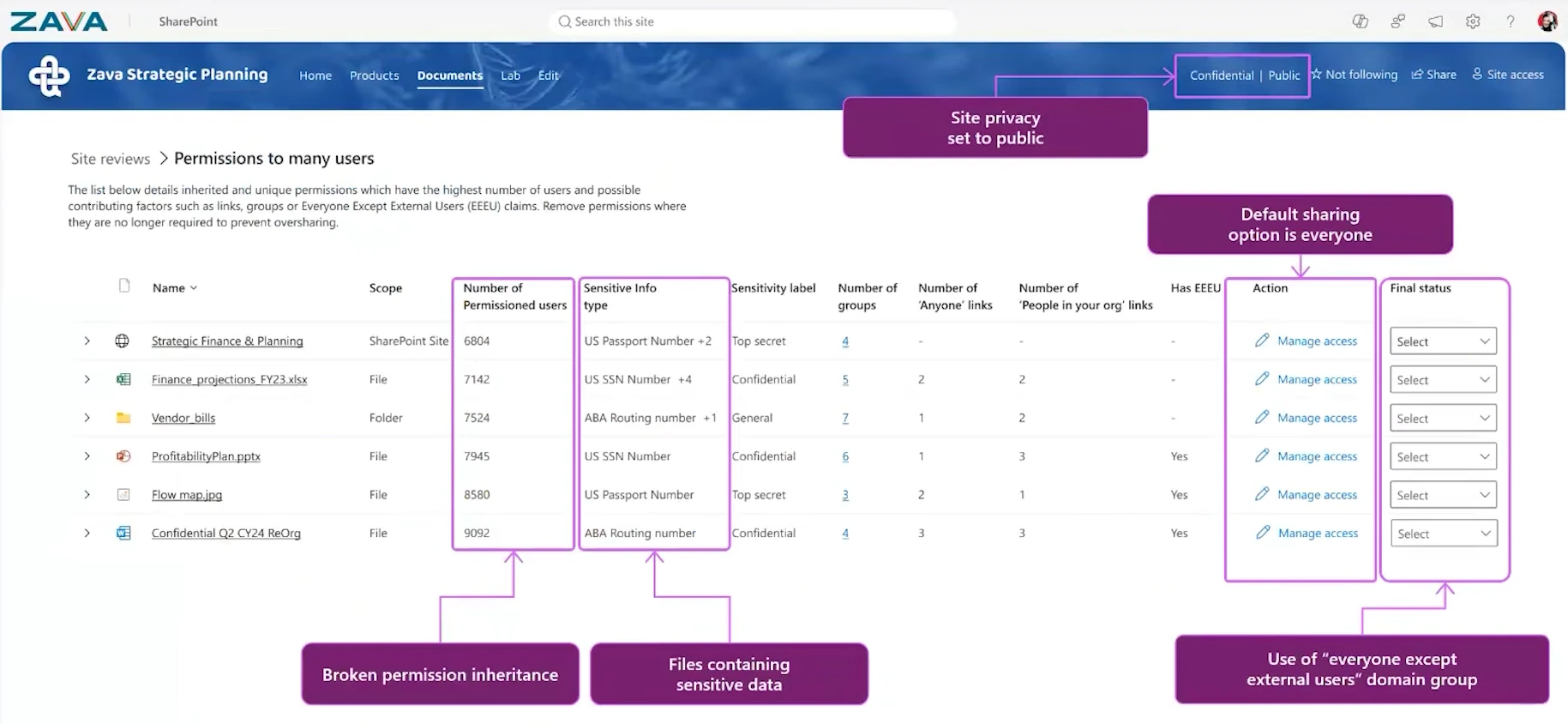Open ProfitabilityPlan.pptx link
1568x724 pixels.
tap(206, 456)
